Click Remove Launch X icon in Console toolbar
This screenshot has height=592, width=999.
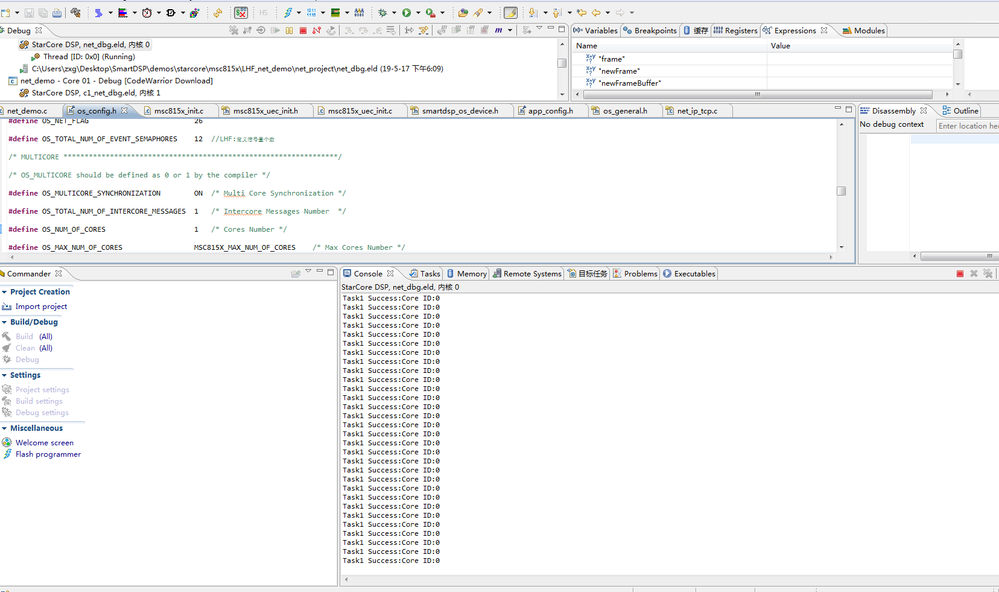pos(974,273)
